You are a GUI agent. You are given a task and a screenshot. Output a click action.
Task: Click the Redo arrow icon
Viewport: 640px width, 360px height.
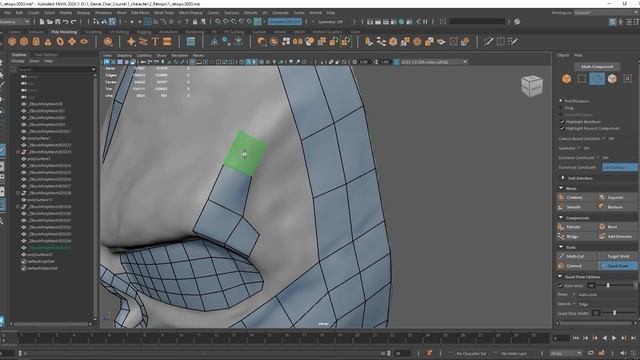[73, 22]
